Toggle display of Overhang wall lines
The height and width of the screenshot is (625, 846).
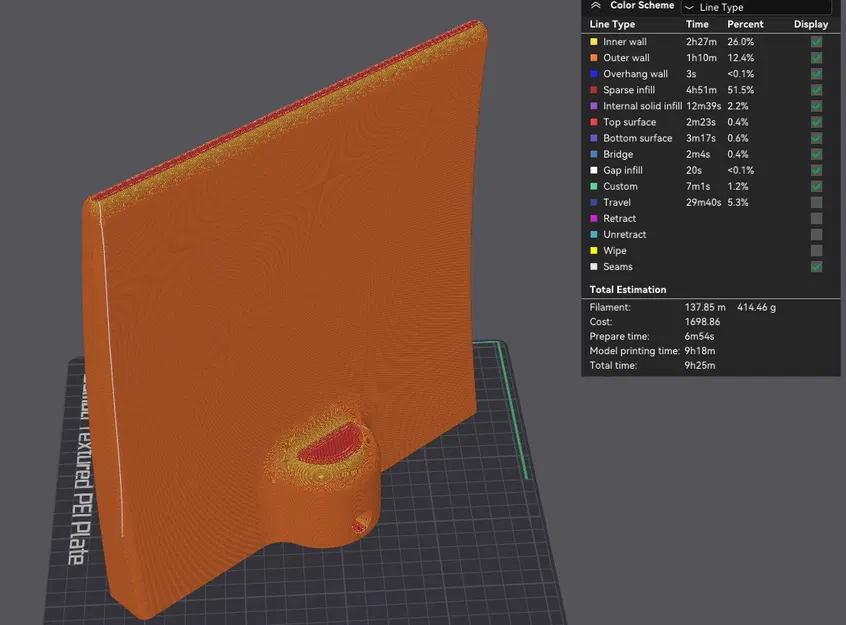tap(816, 74)
